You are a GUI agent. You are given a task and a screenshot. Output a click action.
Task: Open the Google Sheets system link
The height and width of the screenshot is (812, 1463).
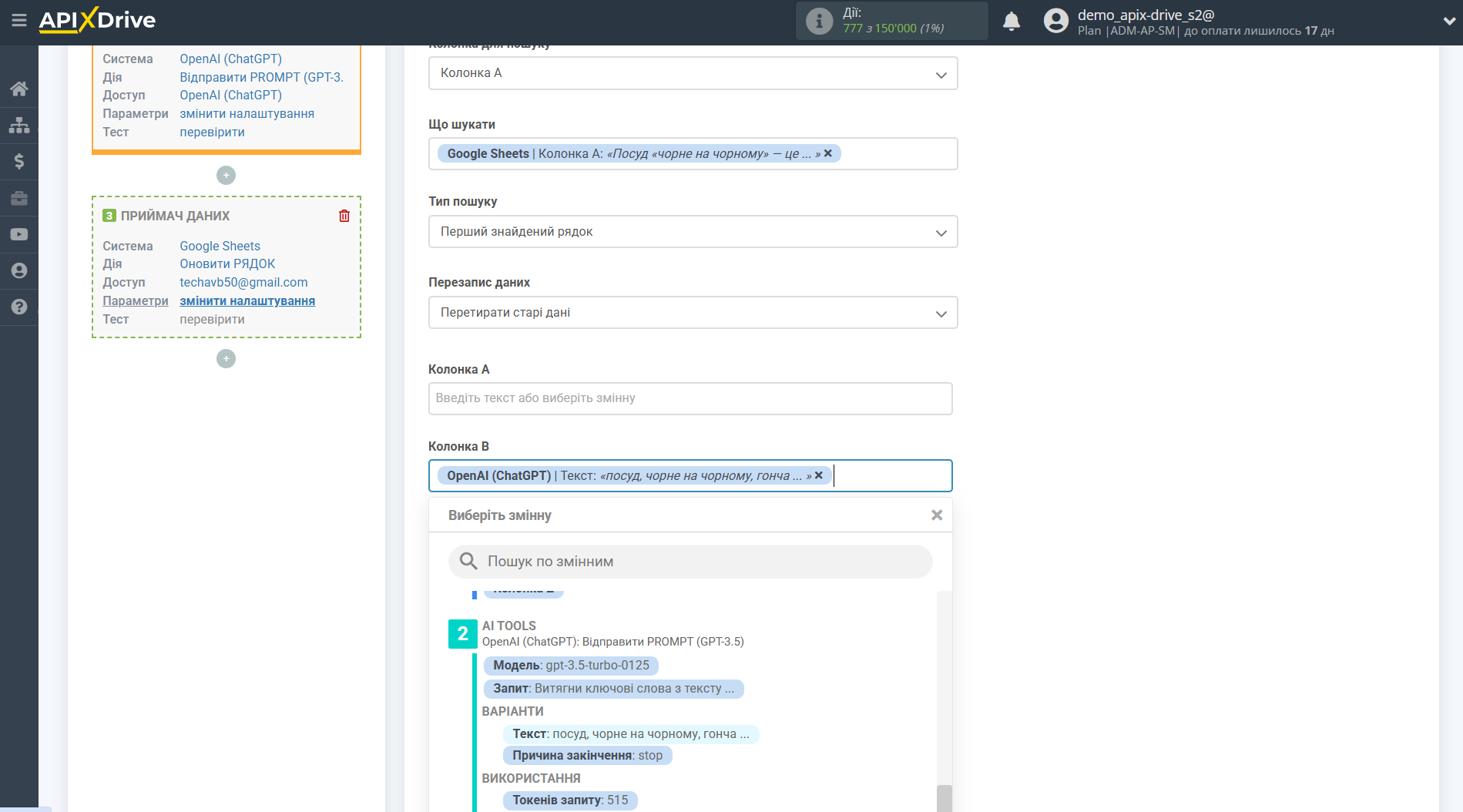click(x=220, y=246)
